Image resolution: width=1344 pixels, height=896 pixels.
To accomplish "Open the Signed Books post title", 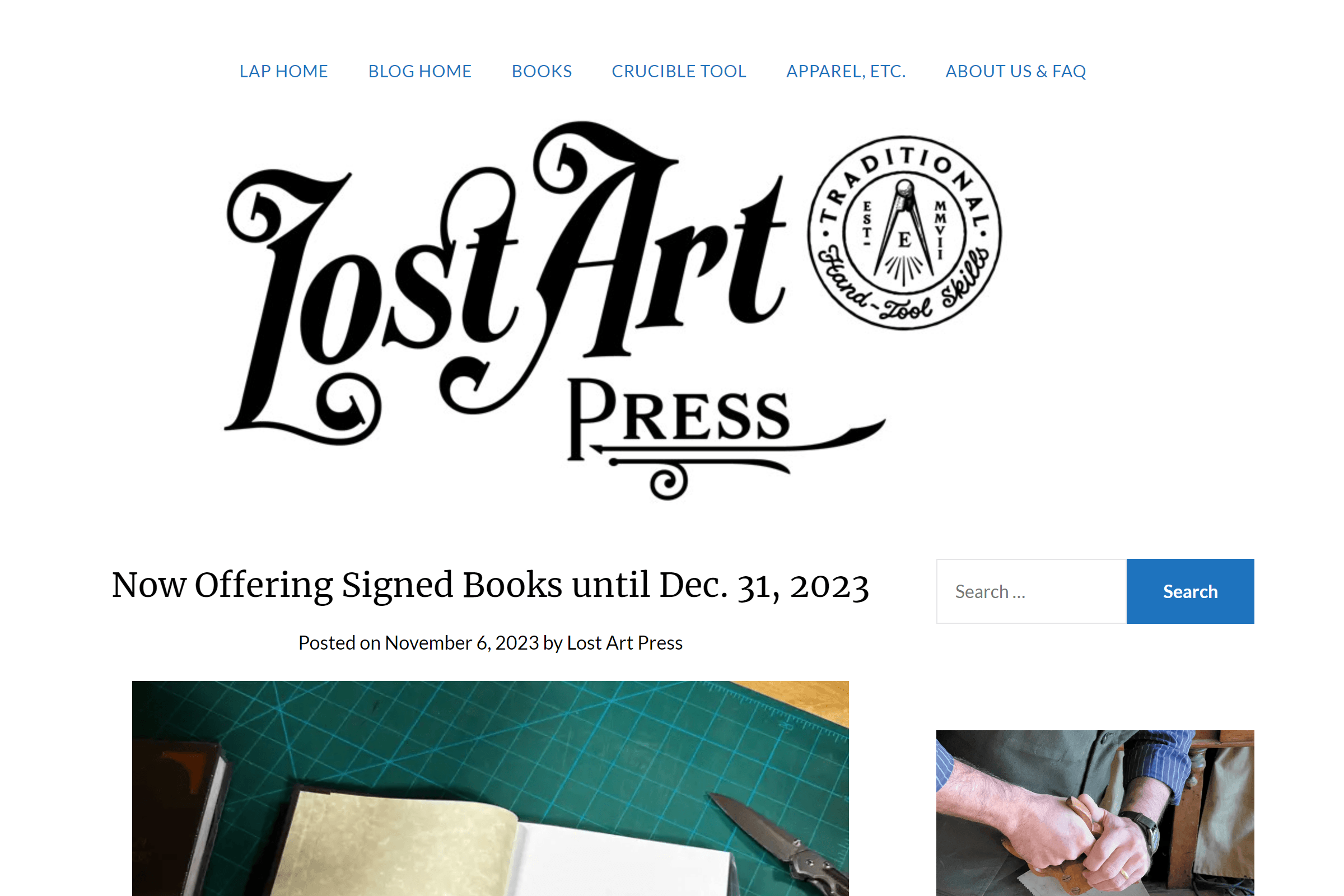I will [491, 586].
